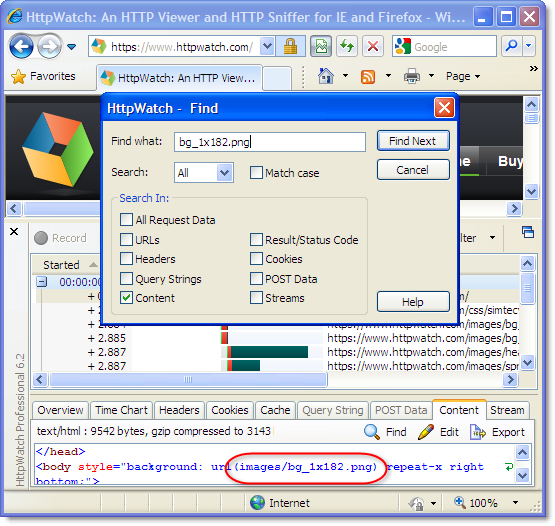Open the Cookies tab
This screenshot has width=555, height=526.
tap(230, 410)
